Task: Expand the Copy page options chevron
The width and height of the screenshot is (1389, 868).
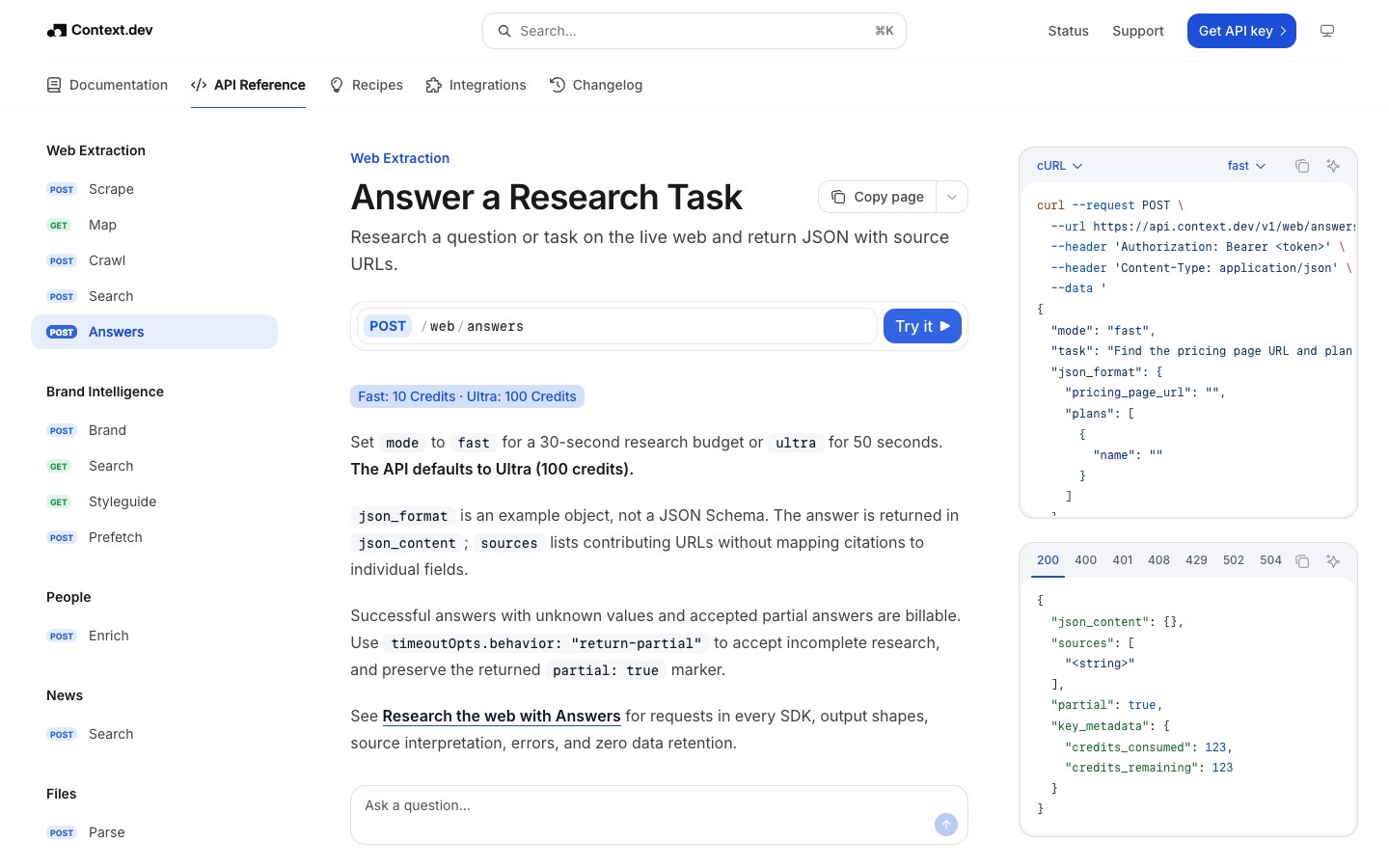Action: (x=952, y=197)
